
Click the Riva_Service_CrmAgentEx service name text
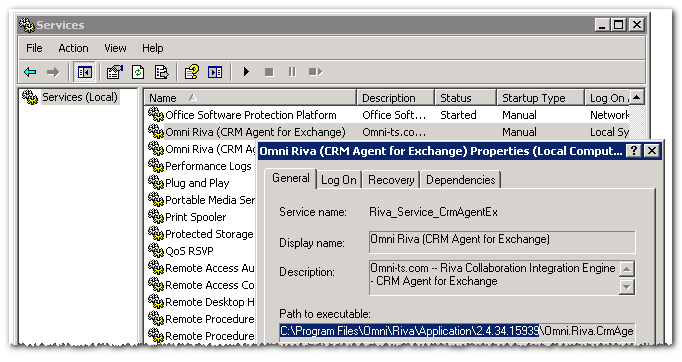click(433, 212)
